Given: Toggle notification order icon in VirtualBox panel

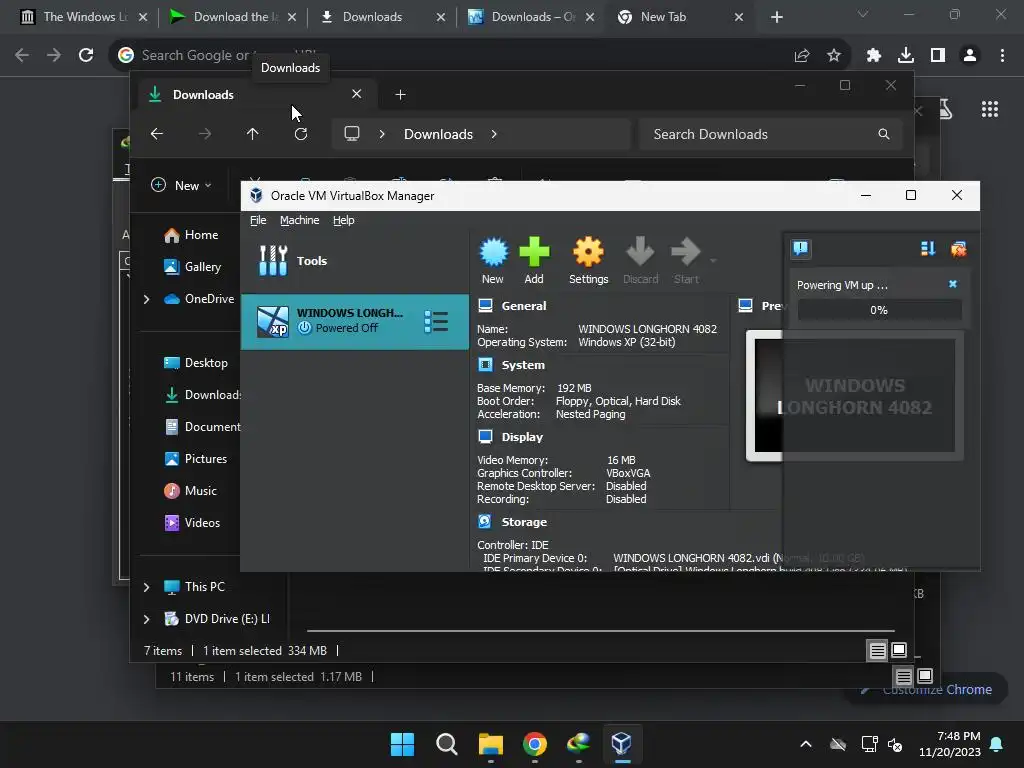Looking at the screenshot, I should click(x=928, y=248).
